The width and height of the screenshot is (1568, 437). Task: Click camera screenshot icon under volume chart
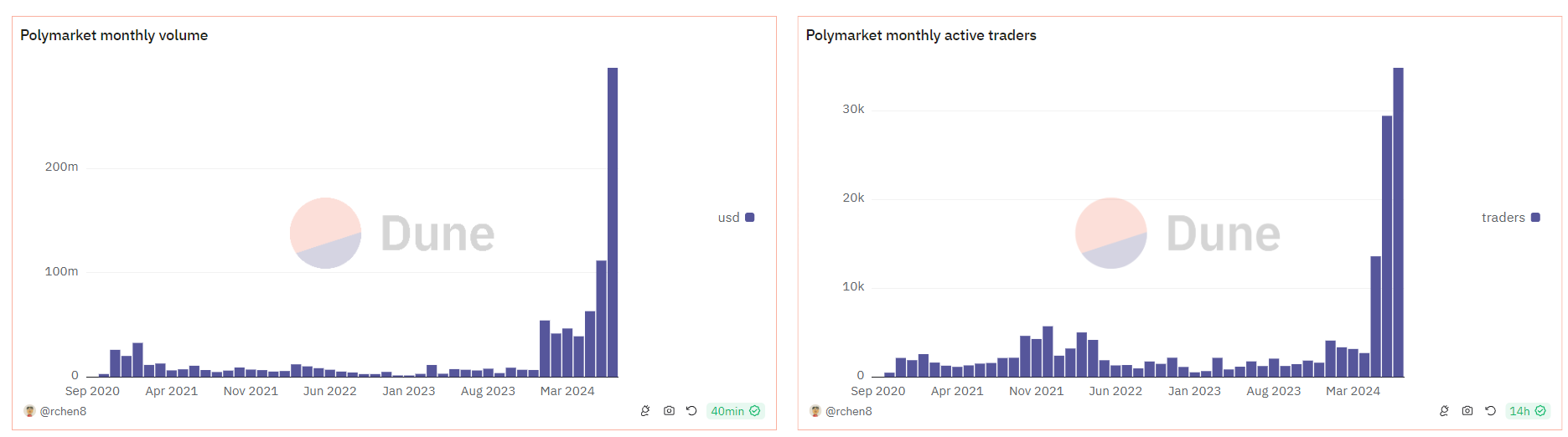[x=669, y=411]
